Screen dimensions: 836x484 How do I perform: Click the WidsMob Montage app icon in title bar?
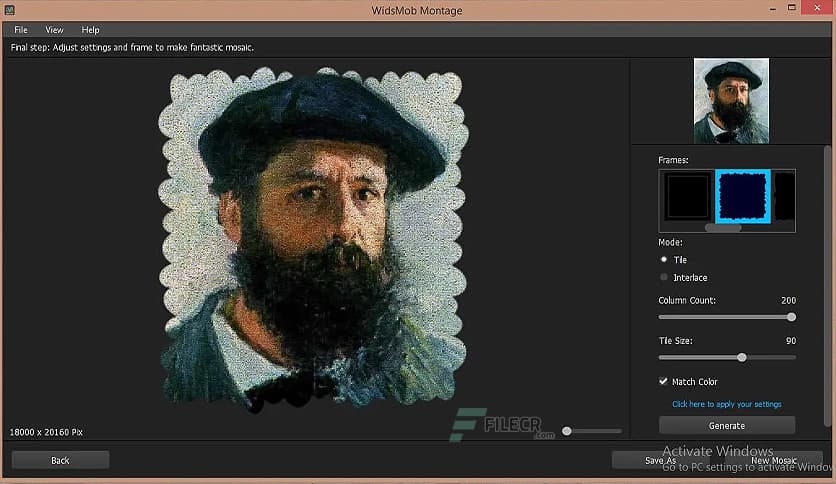(x=8, y=10)
